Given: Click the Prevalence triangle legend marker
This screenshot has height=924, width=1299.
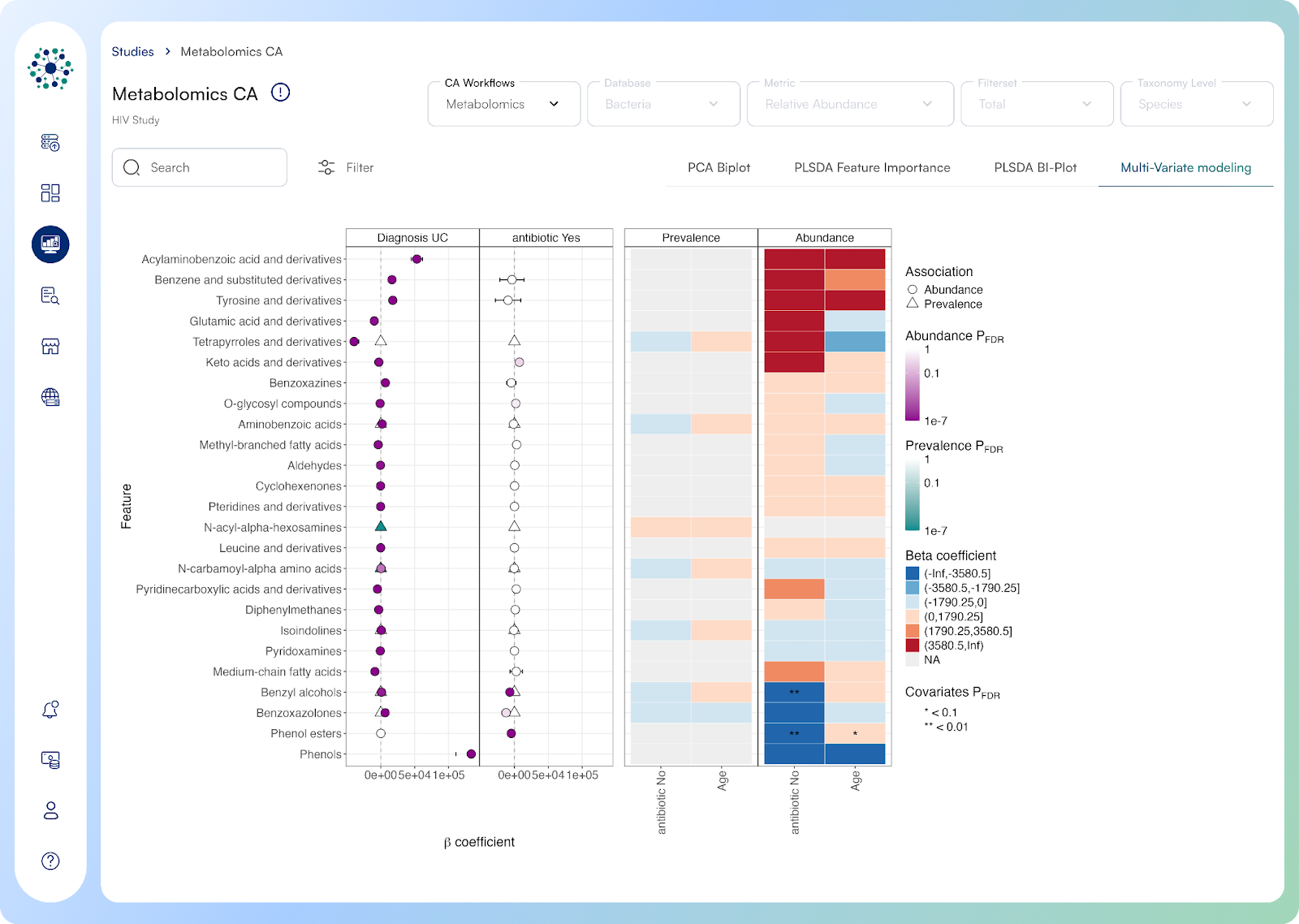Looking at the screenshot, I should point(913,303).
